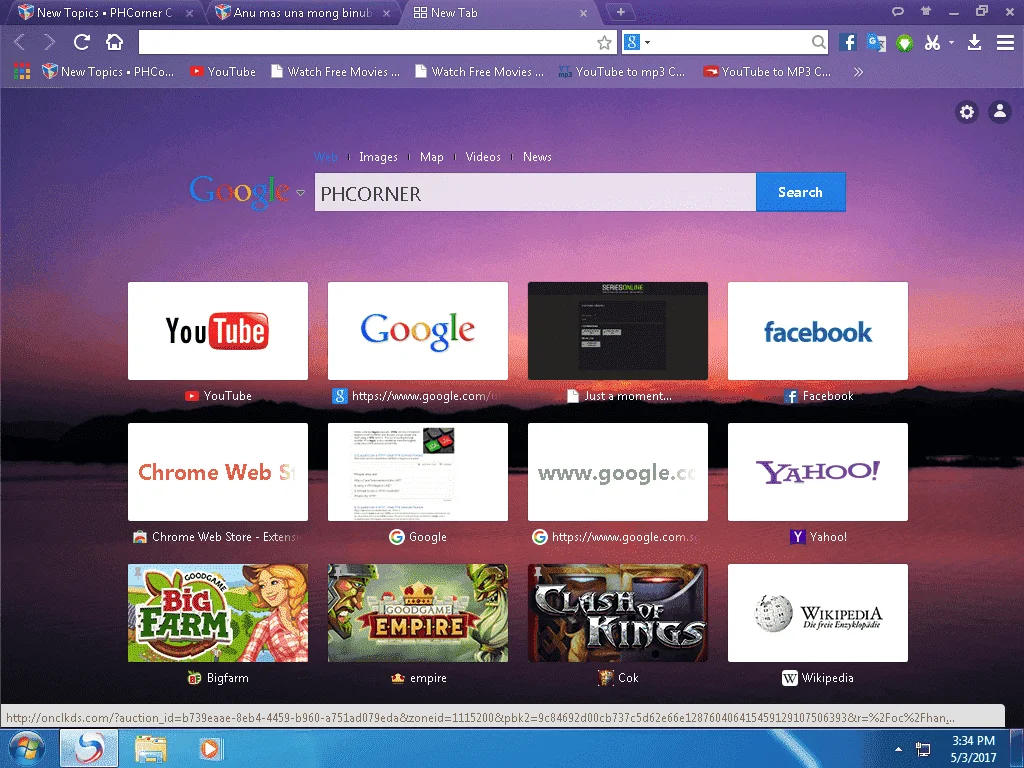
Task: Open the user profile icon
Action: coord(1000,112)
